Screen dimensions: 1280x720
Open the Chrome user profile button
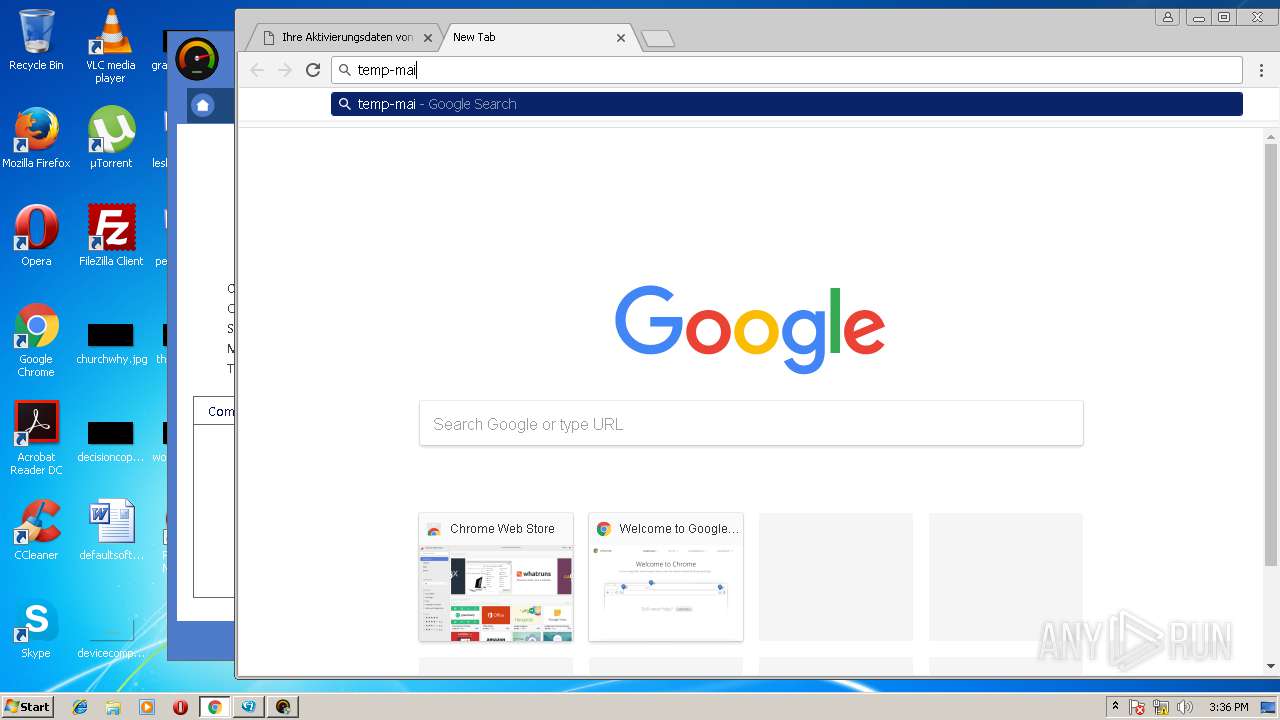click(x=1167, y=17)
